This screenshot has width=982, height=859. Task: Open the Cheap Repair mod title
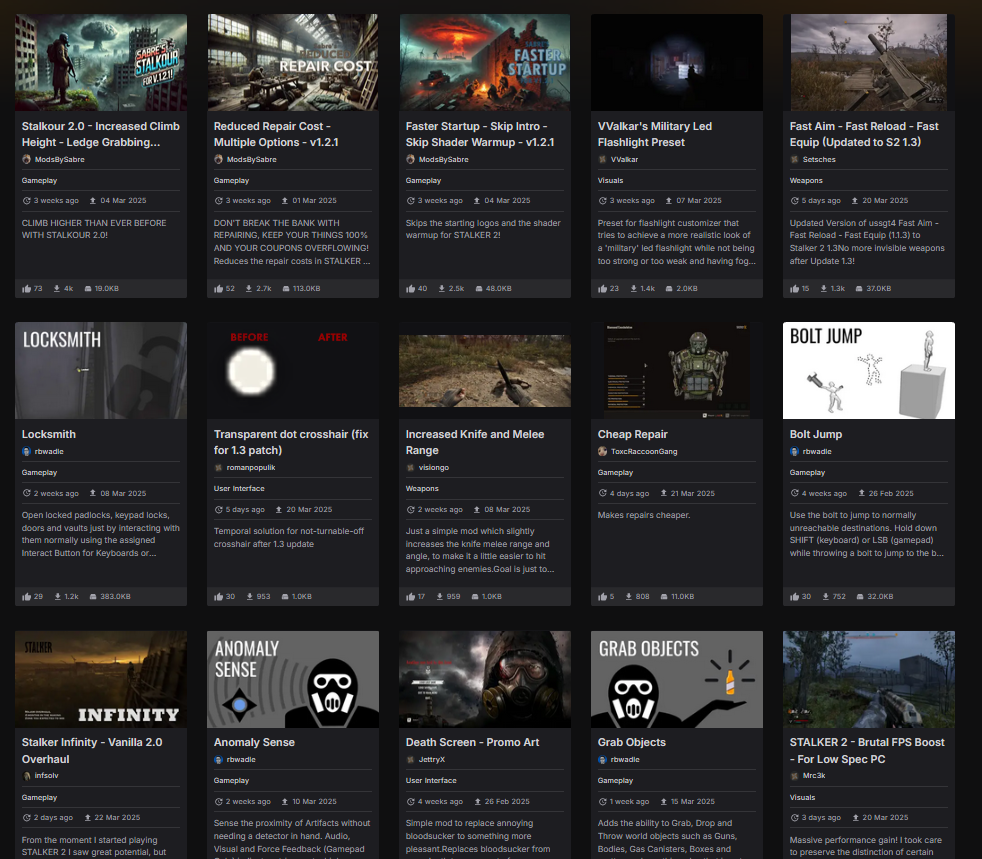tap(633, 434)
